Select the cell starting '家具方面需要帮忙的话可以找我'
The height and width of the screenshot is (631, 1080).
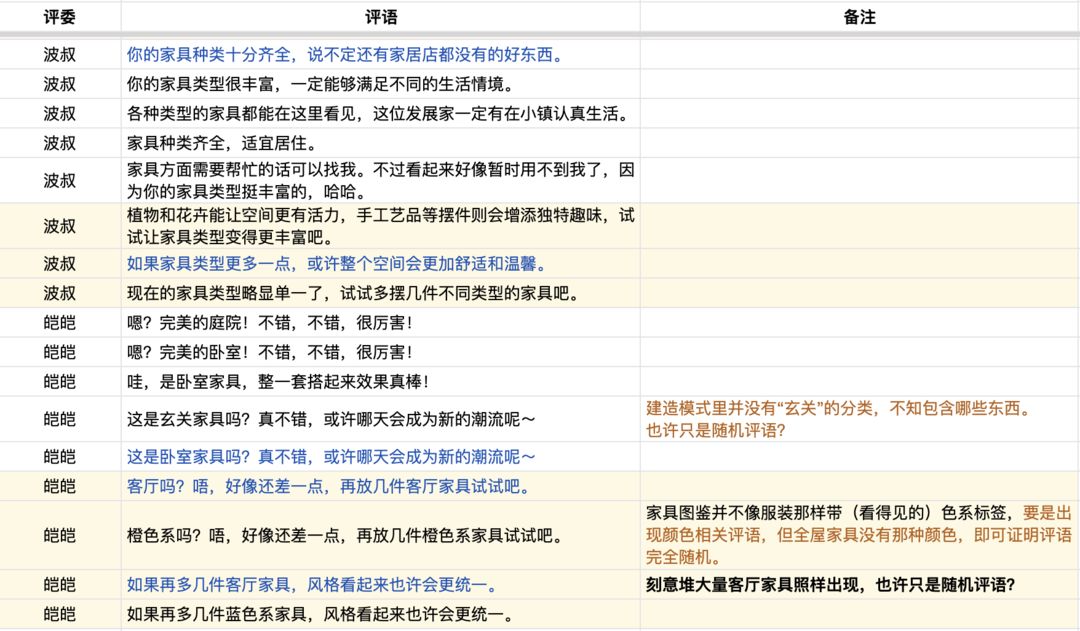[x=381, y=180]
